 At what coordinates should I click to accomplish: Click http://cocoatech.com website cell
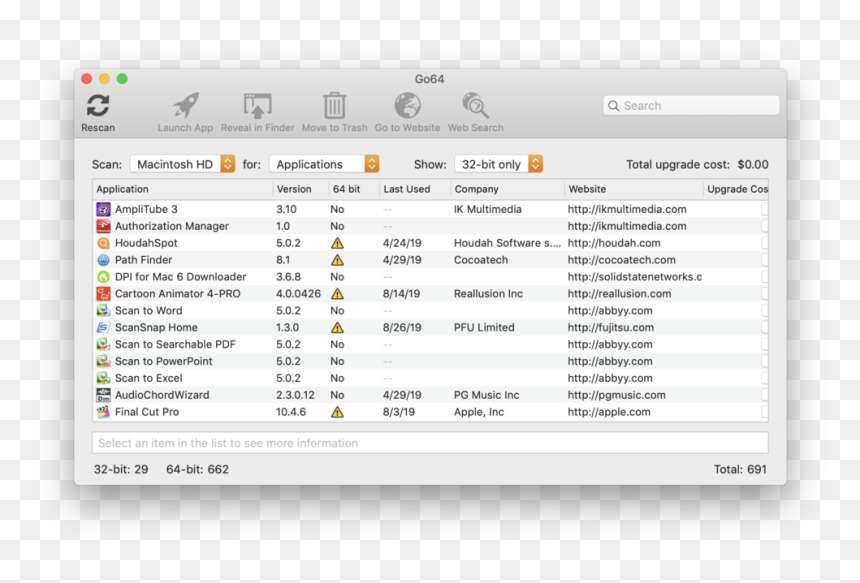621,260
